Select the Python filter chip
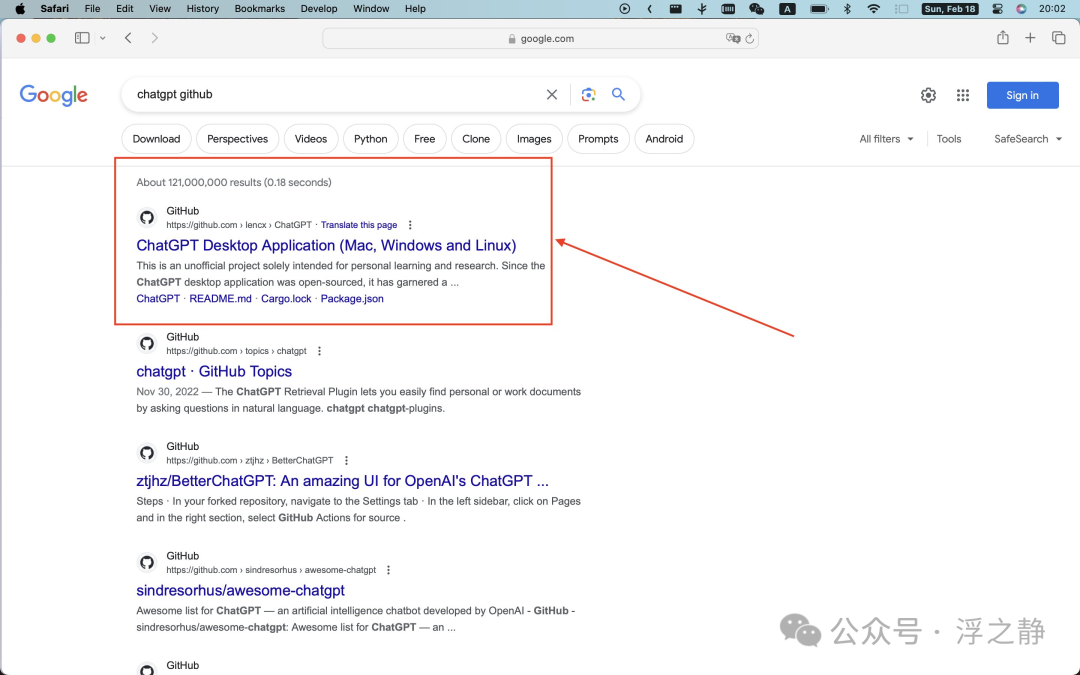 (x=371, y=139)
